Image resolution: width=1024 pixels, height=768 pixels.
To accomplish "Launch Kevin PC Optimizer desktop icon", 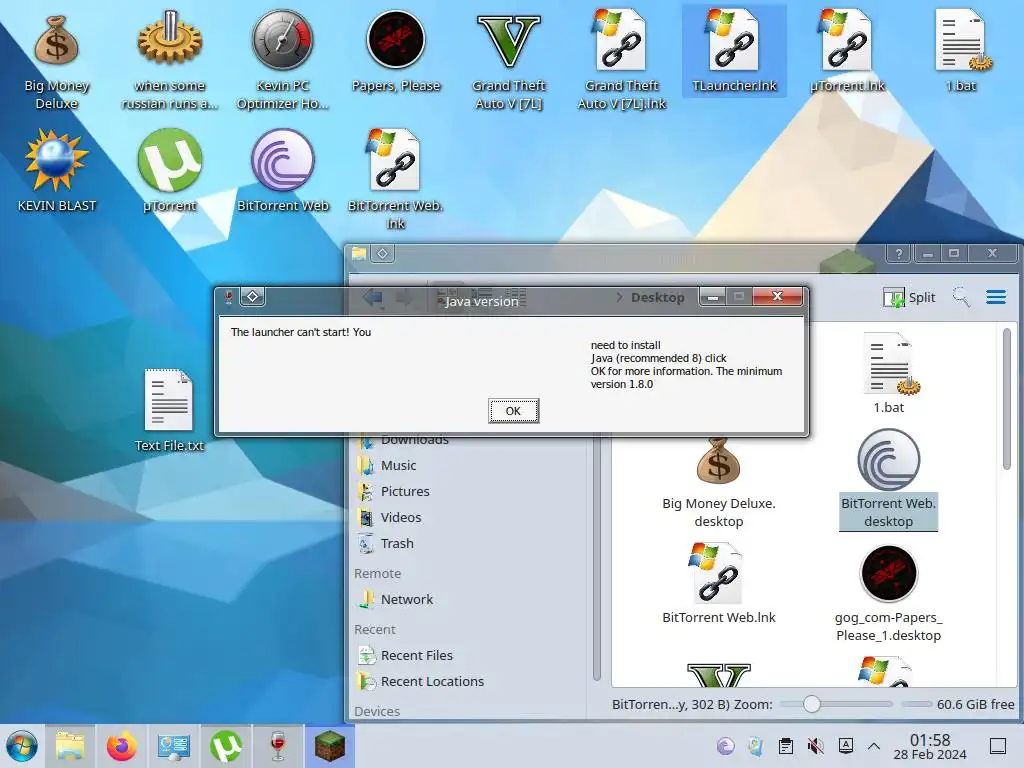I will (x=282, y=59).
